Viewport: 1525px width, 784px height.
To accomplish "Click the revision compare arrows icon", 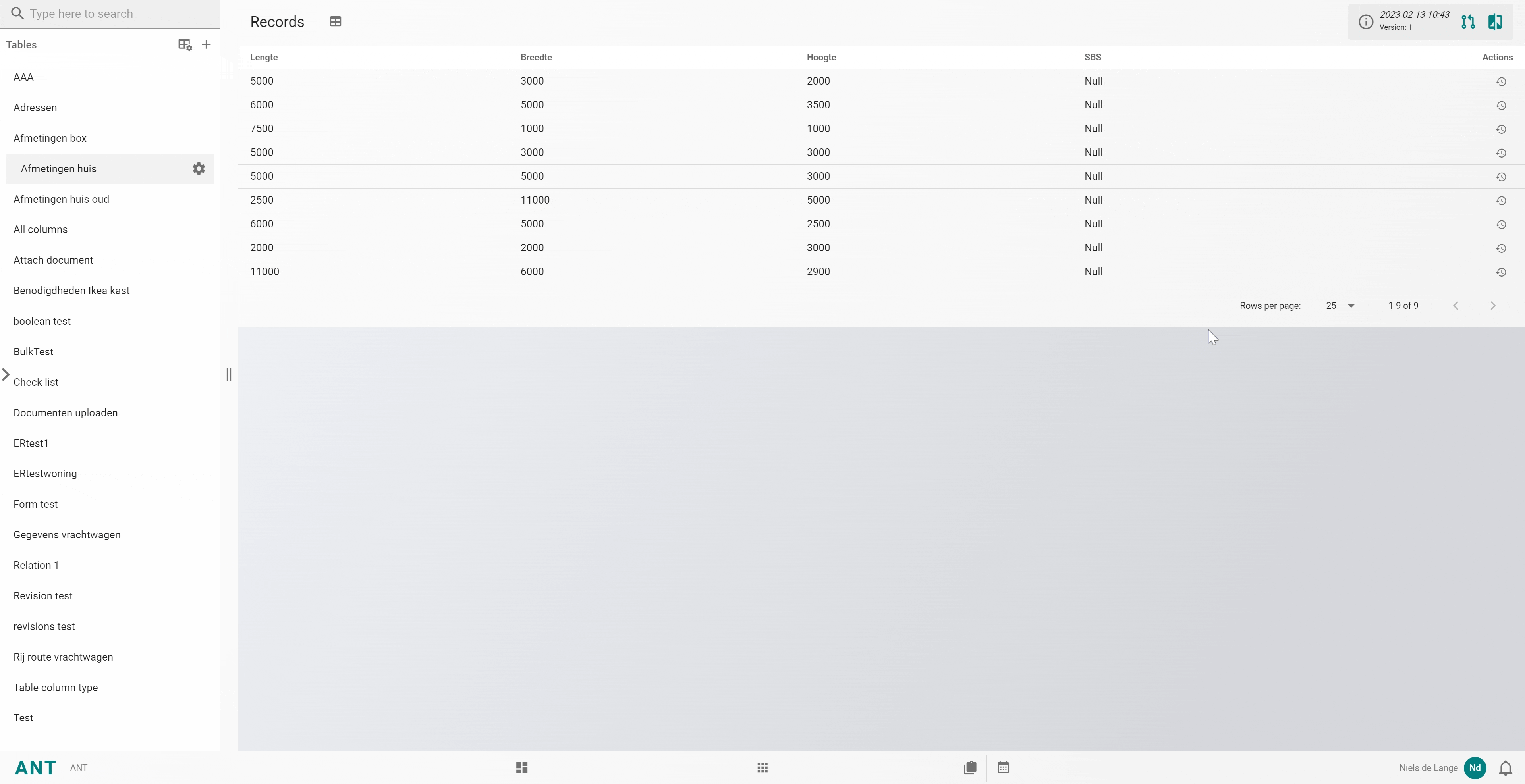I will (1467, 22).
